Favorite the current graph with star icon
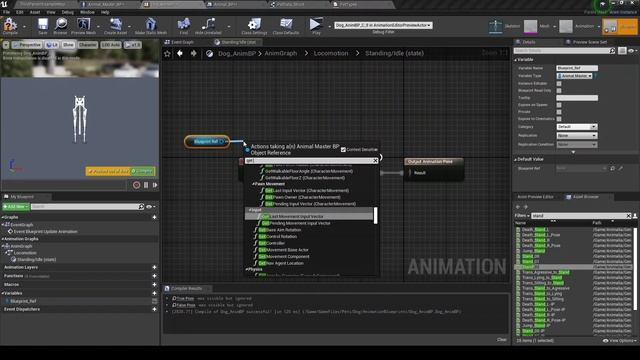 [167, 53]
